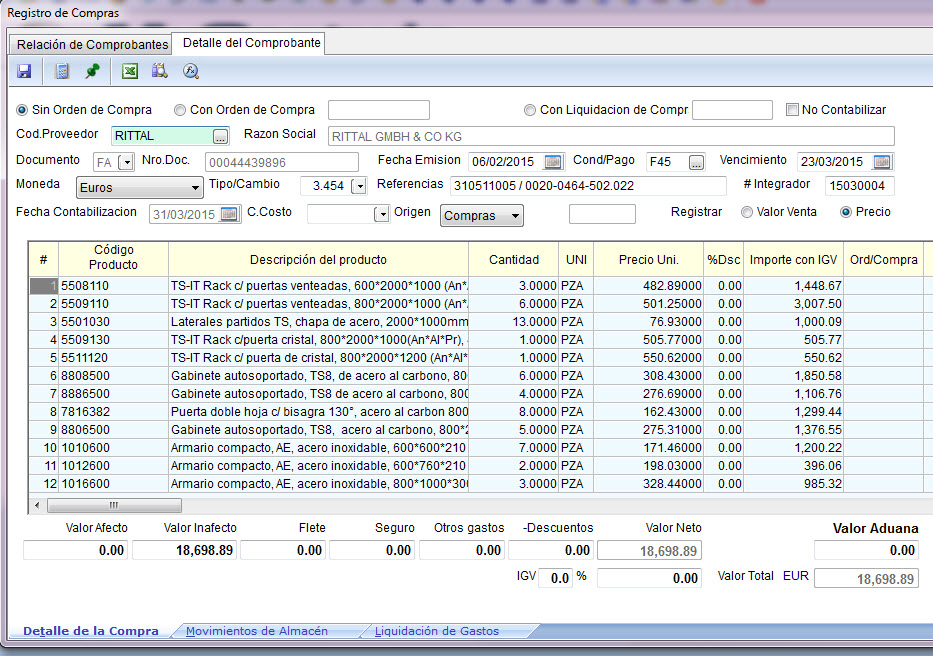Screen dimensions: 933x656
Task: Click the grid horizontal scrollbar thumb
Action: click(114, 506)
